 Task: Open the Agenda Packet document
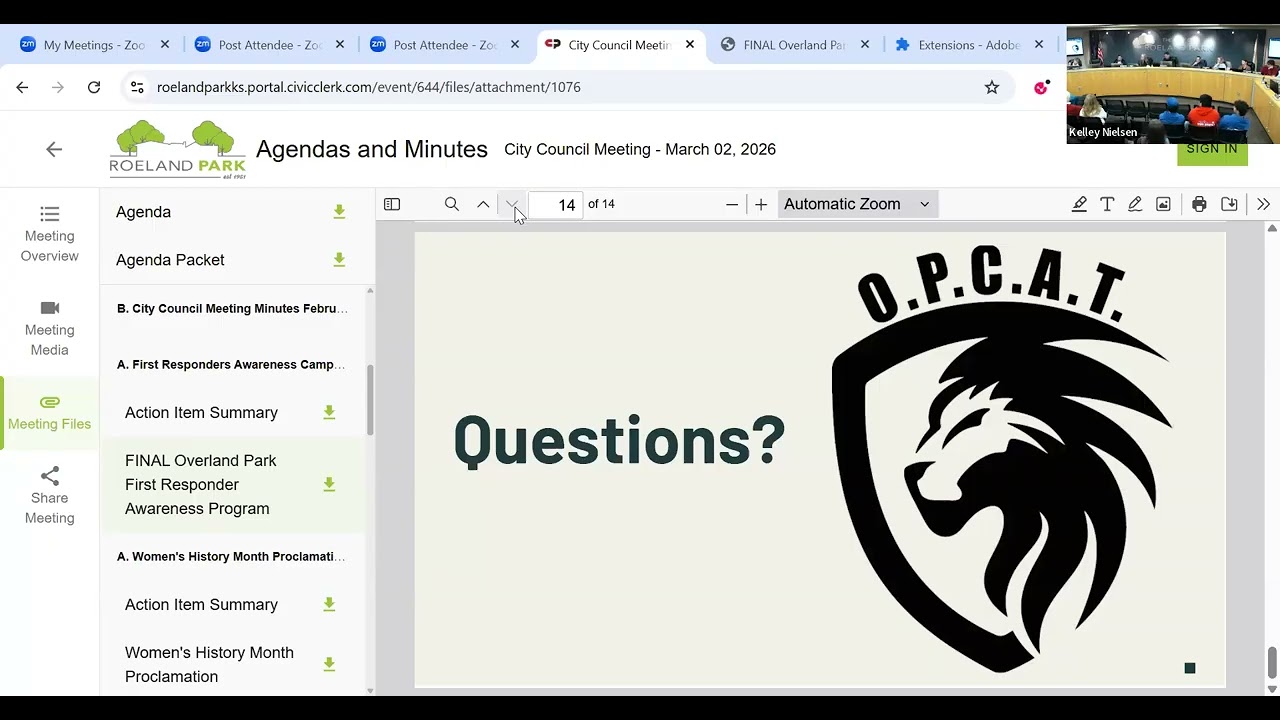(170, 260)
